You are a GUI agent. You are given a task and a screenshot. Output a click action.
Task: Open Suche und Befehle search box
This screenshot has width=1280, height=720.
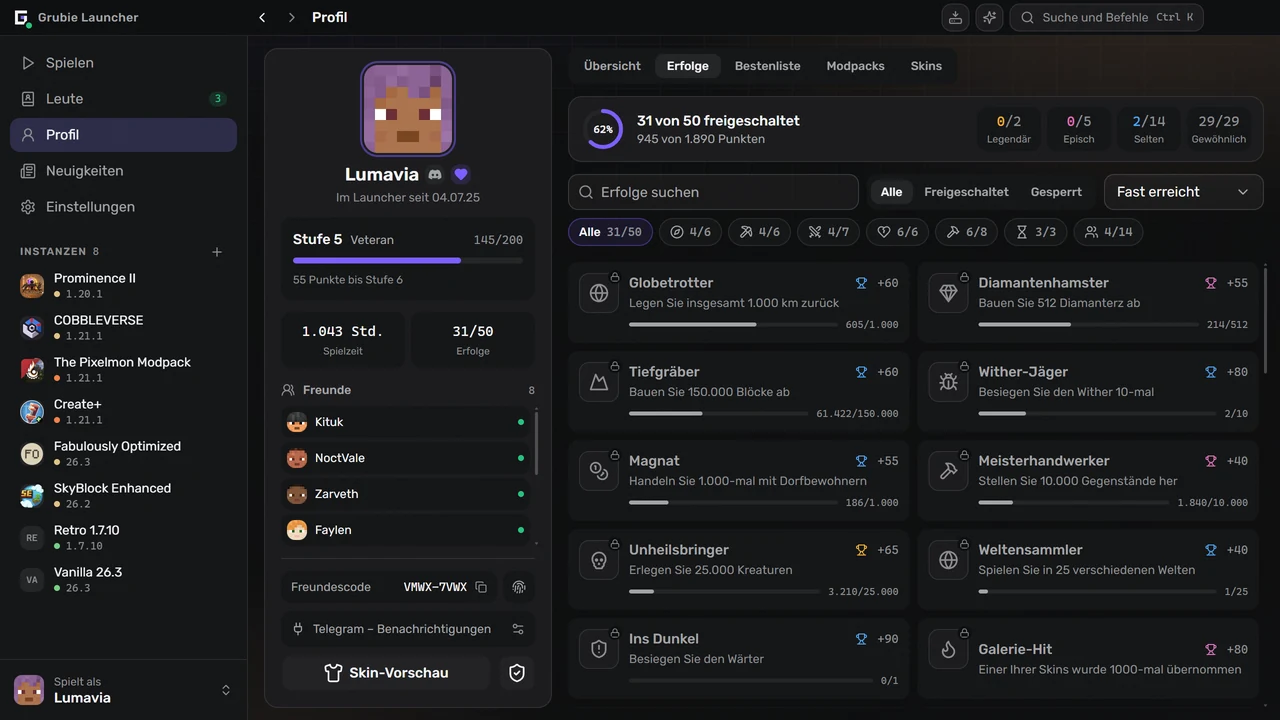tap(1106, 17)
